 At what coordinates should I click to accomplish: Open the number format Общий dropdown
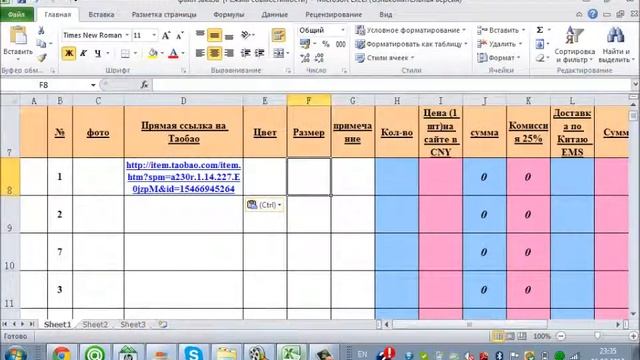(x=342, y=30)
